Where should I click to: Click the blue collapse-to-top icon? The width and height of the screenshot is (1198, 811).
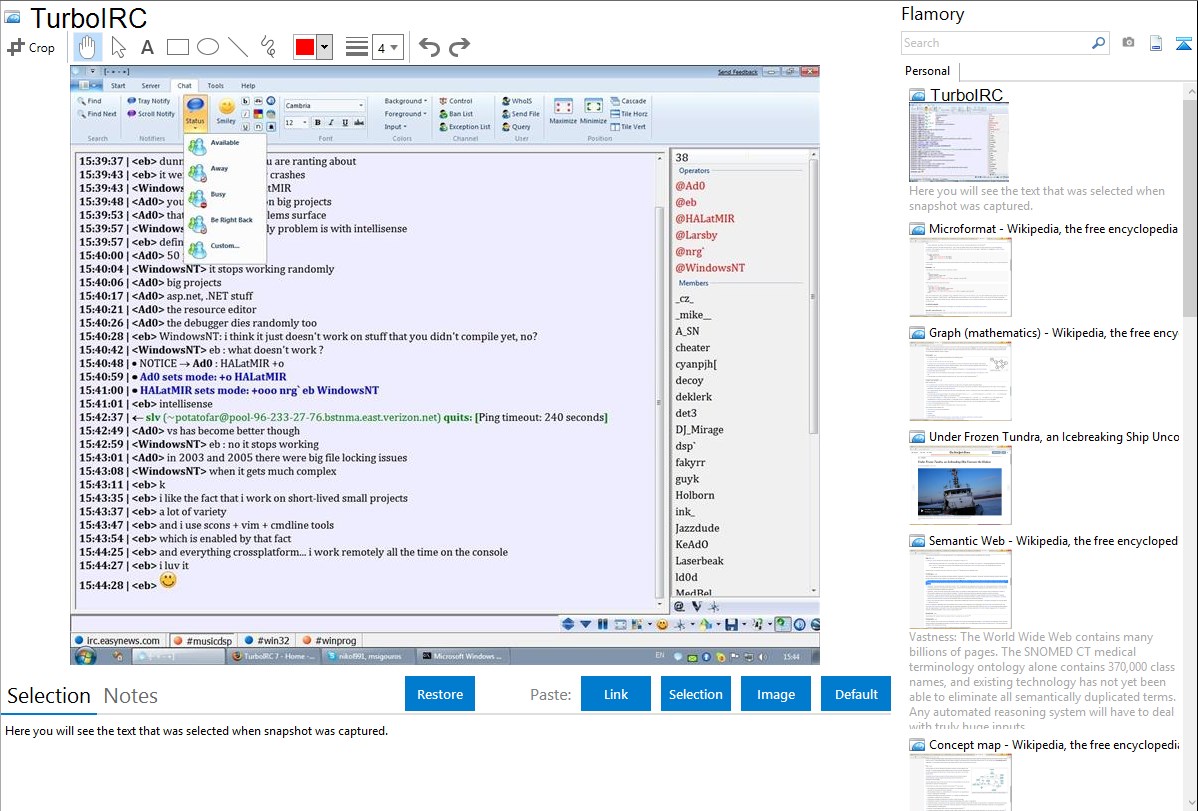(x=1183, y=43)
